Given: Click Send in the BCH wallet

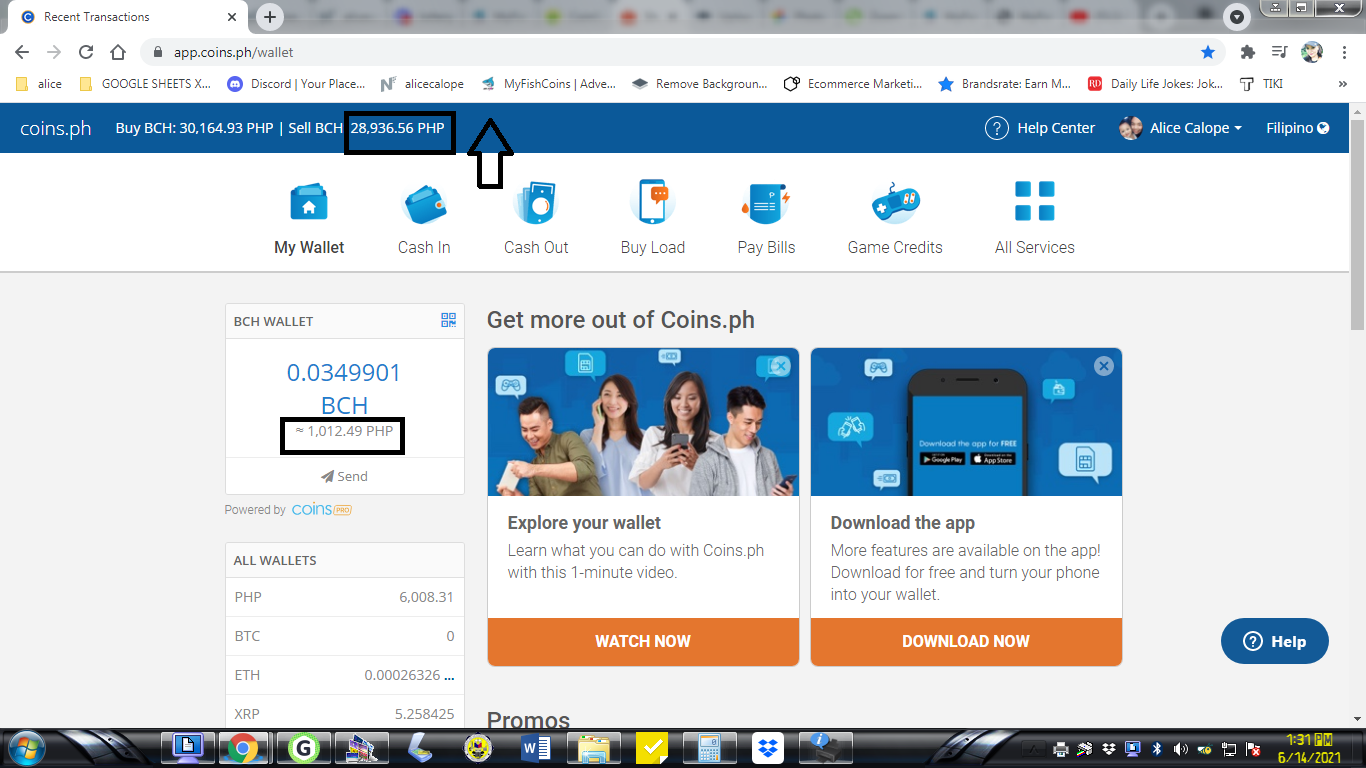Looking at the screenshot, I should [x=344, y=476].
